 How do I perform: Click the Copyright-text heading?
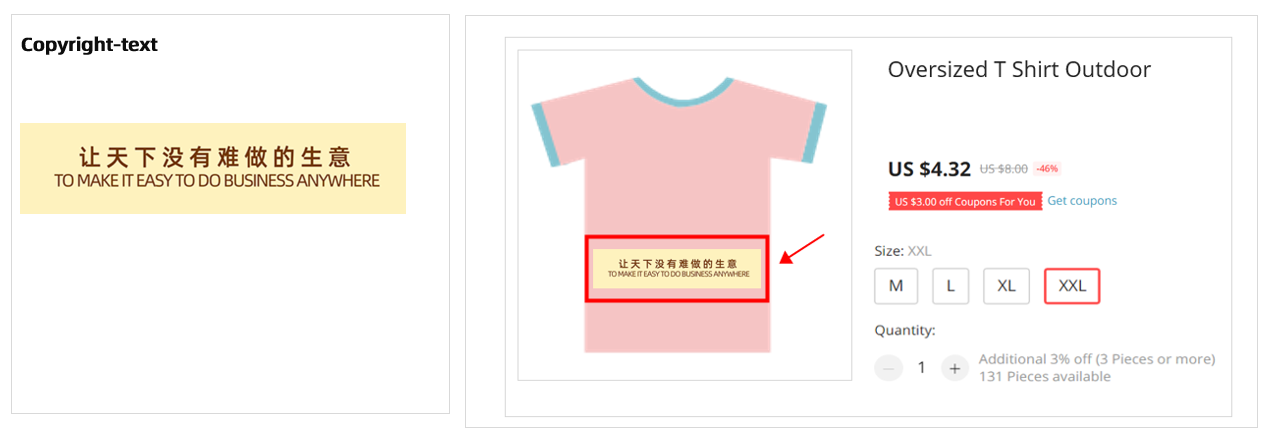pos(89,44)
